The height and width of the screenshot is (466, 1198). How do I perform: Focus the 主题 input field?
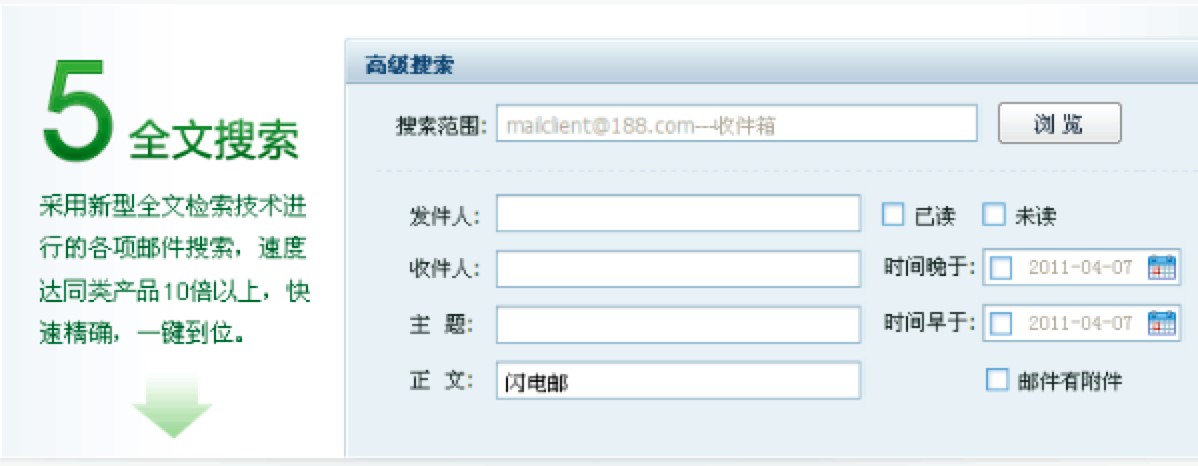[x=678, y=325]
